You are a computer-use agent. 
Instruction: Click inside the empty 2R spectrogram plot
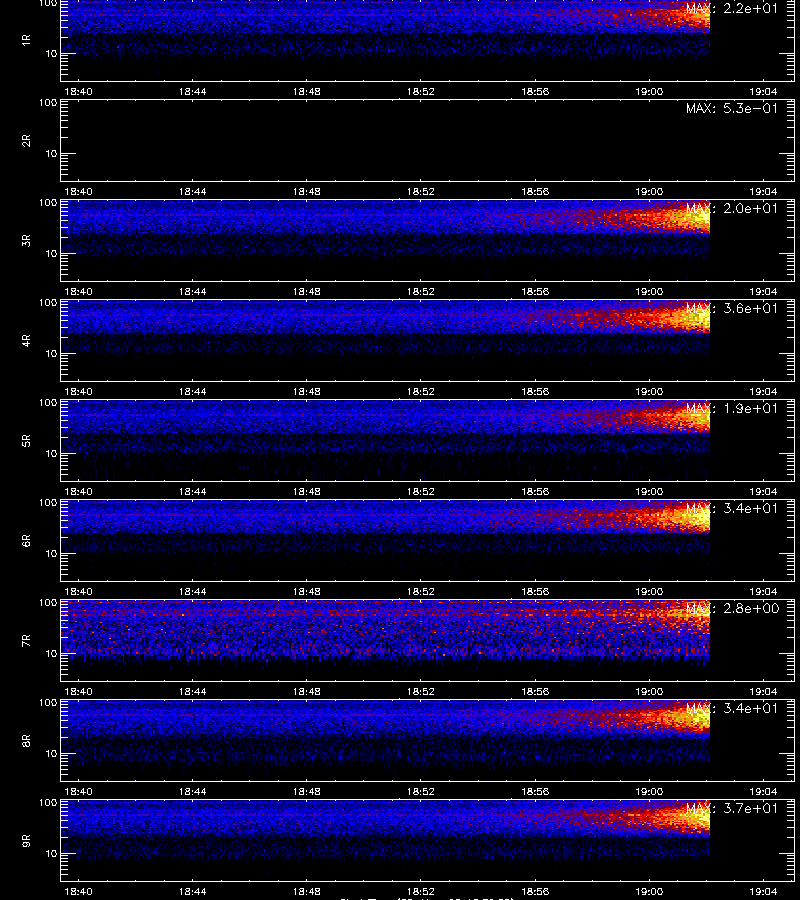coord(428,141)
